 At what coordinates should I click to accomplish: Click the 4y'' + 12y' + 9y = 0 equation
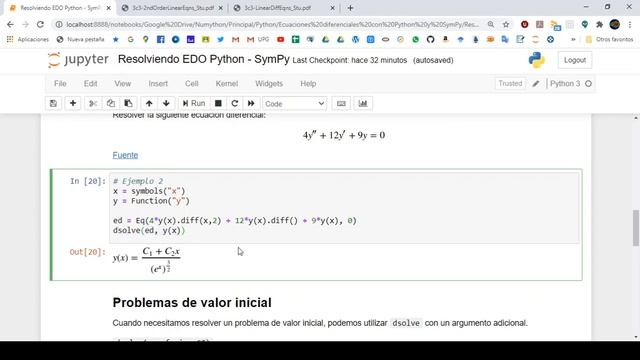[x=344, y=135]
